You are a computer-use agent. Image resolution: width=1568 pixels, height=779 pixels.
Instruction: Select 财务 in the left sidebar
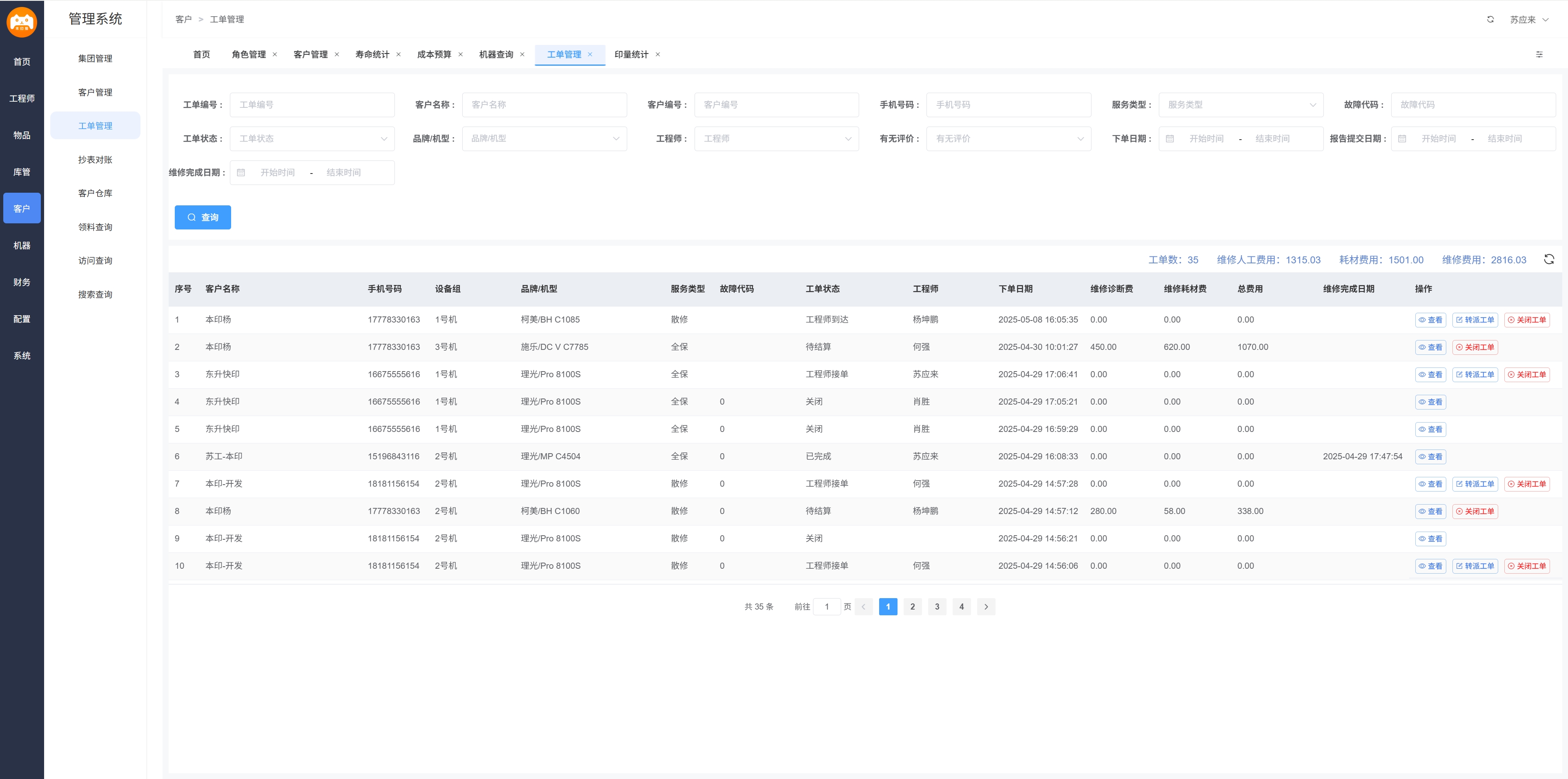point(22,283)
